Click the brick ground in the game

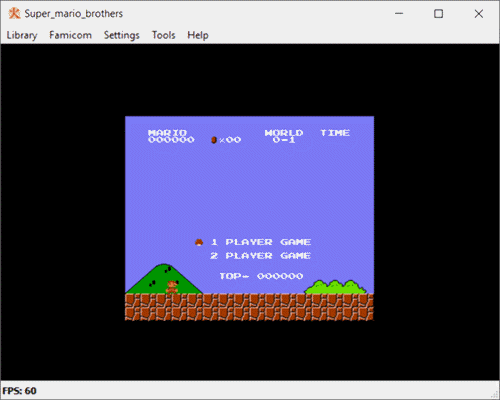tap(249, 307)
